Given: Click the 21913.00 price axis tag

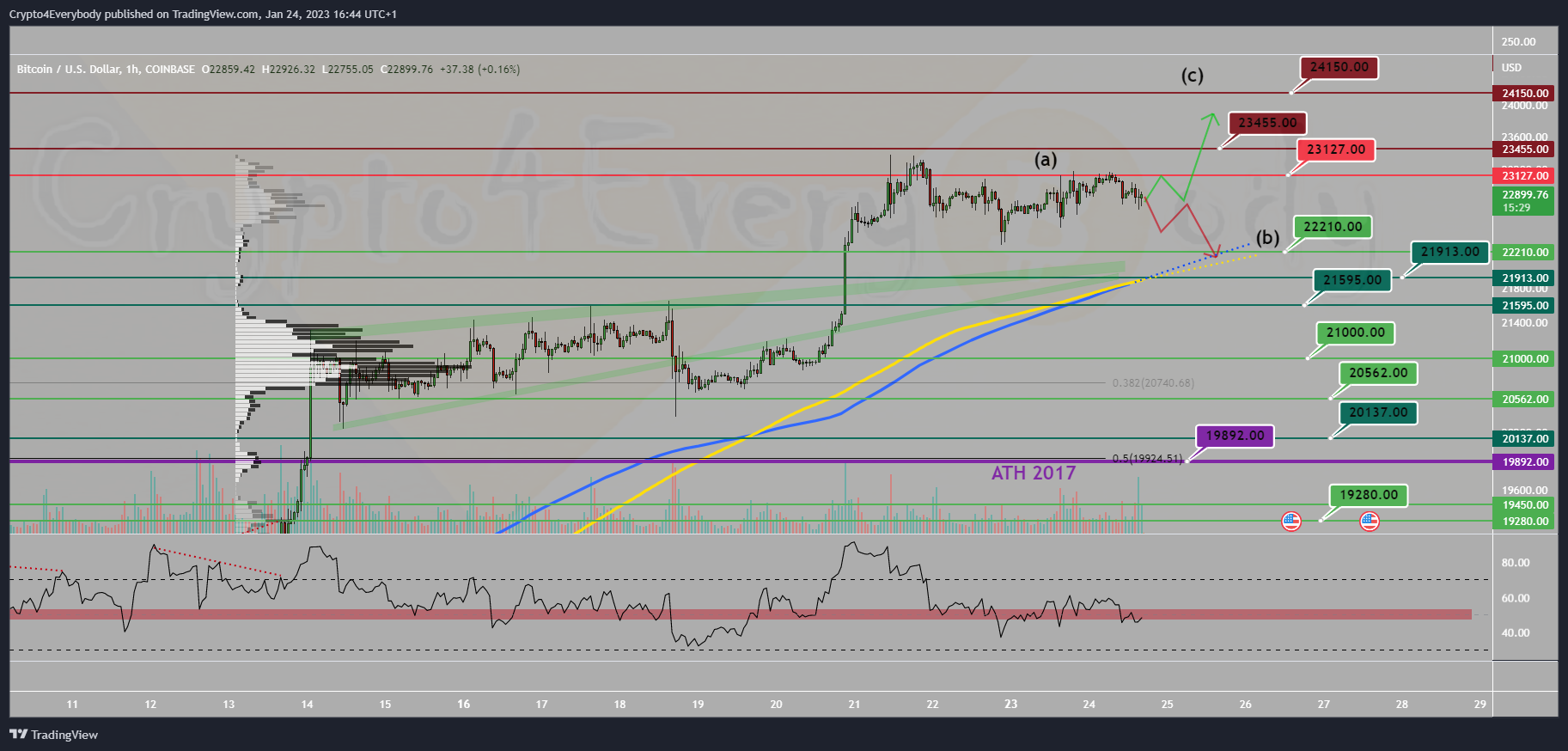Looking at the screenshot, I should 1525,278.
